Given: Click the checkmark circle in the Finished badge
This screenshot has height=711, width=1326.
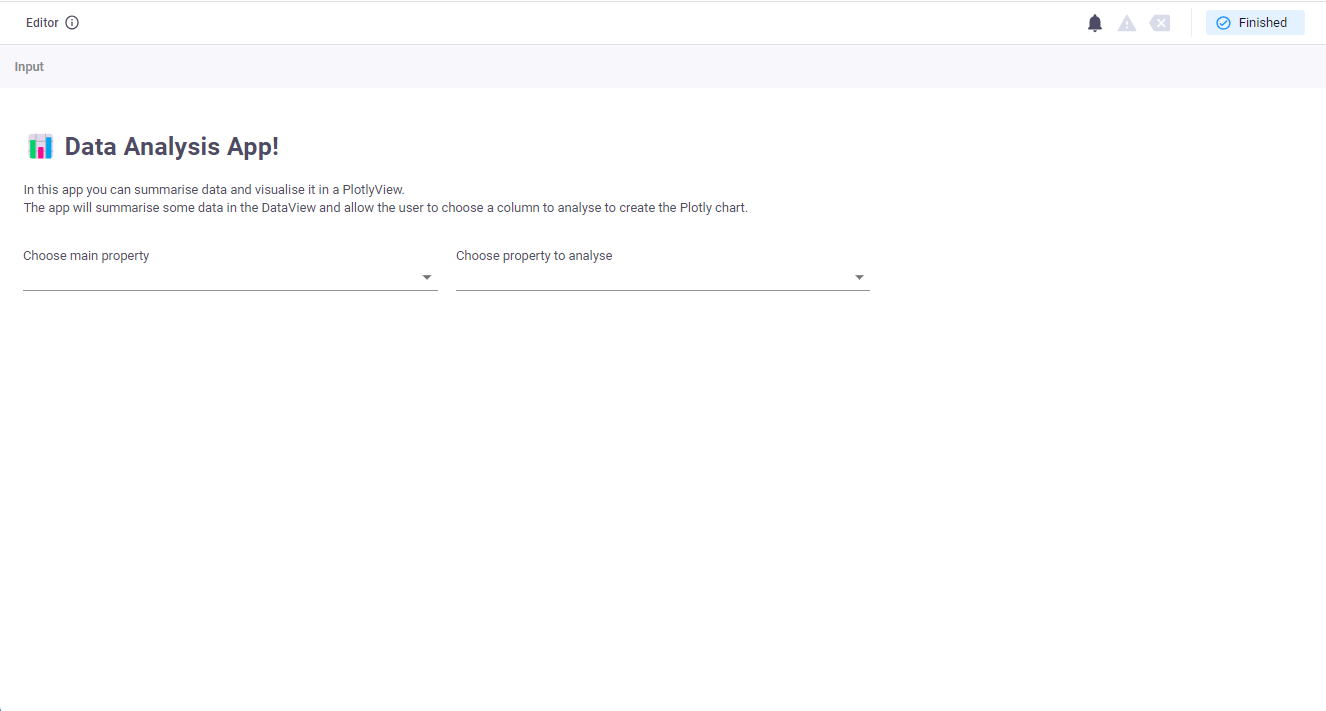Looking at the screenshot, I should coord(1223,23).
